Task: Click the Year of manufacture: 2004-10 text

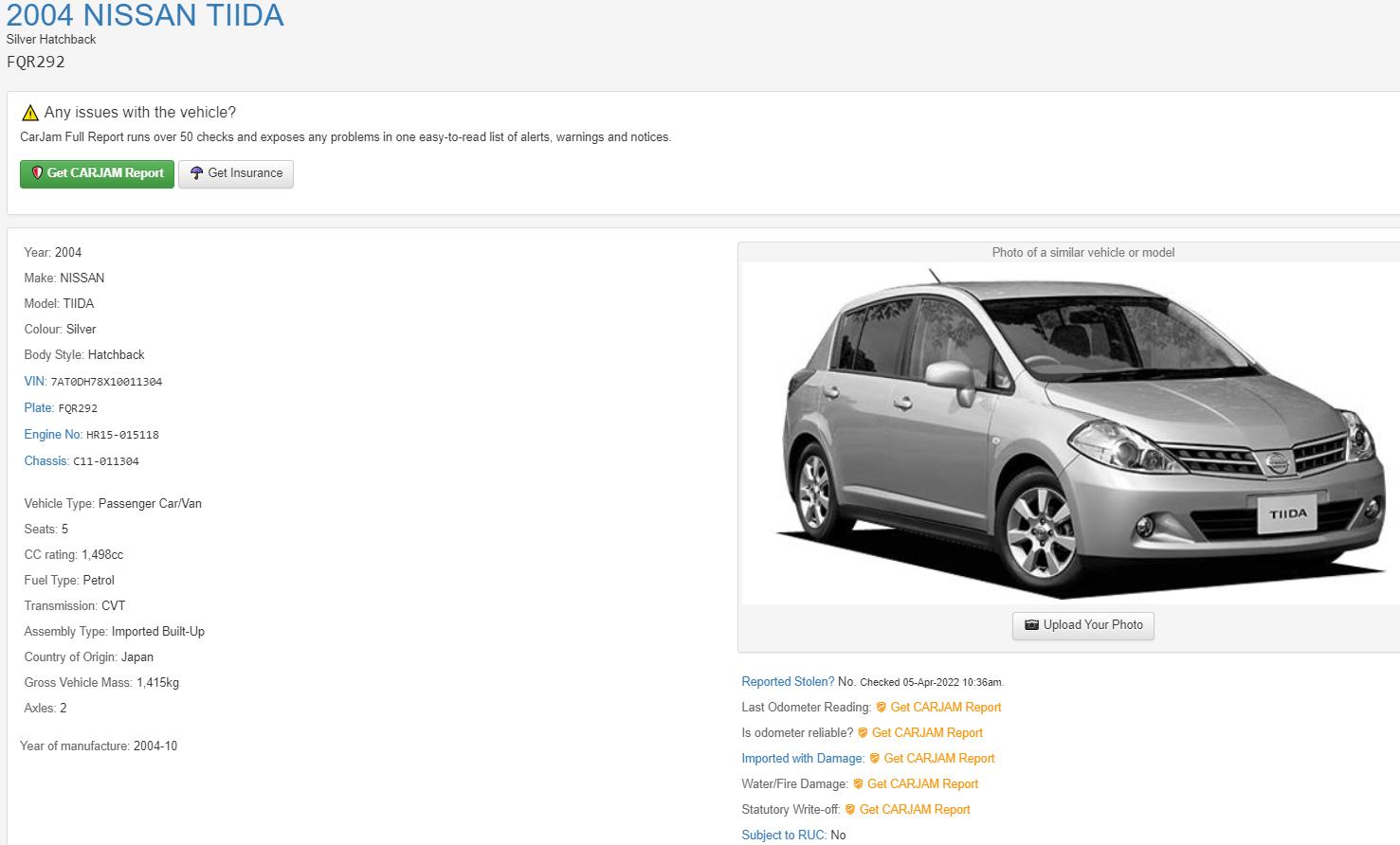Action: pyautogui.click(x=99, y=746)
